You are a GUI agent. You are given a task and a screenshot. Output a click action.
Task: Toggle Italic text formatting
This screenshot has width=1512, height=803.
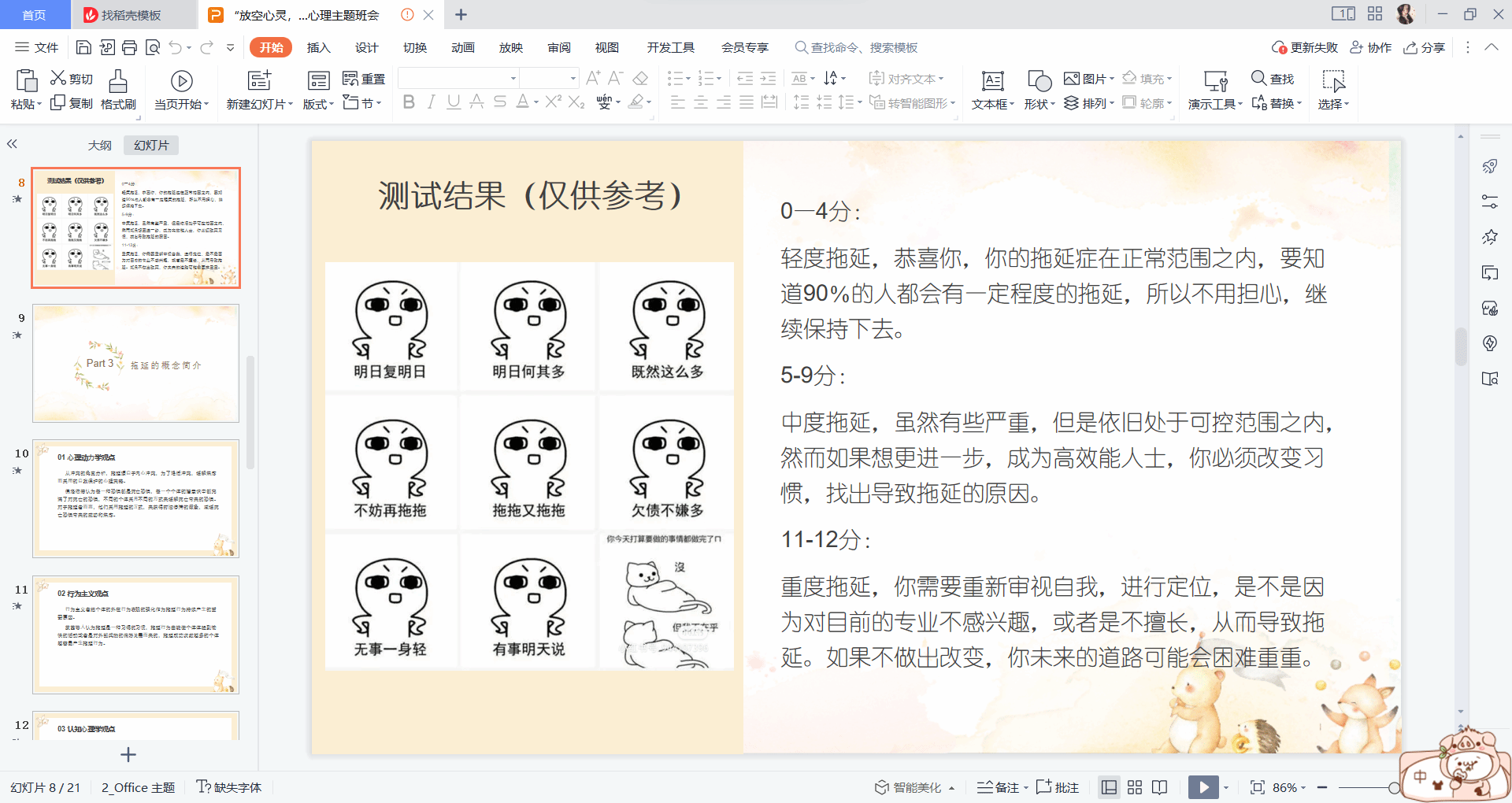[x=431, y=102]
